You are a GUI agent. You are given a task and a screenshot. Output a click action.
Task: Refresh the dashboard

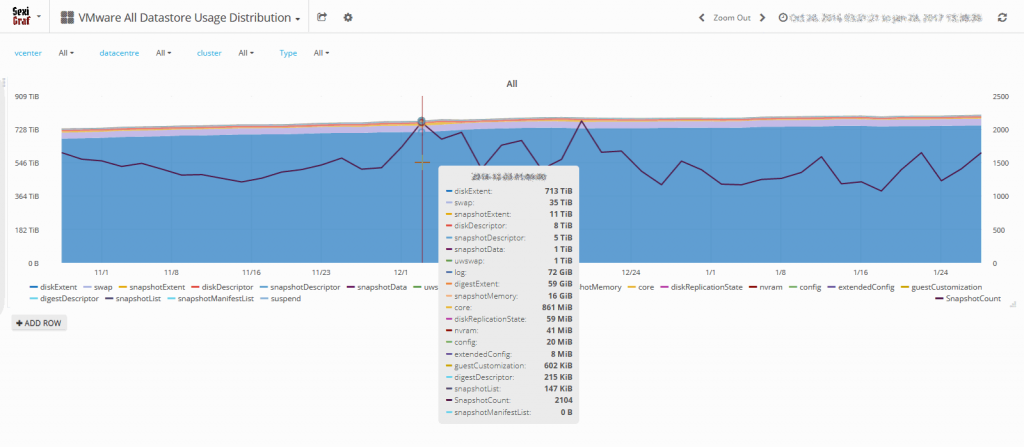click(x=1002, y=18)
